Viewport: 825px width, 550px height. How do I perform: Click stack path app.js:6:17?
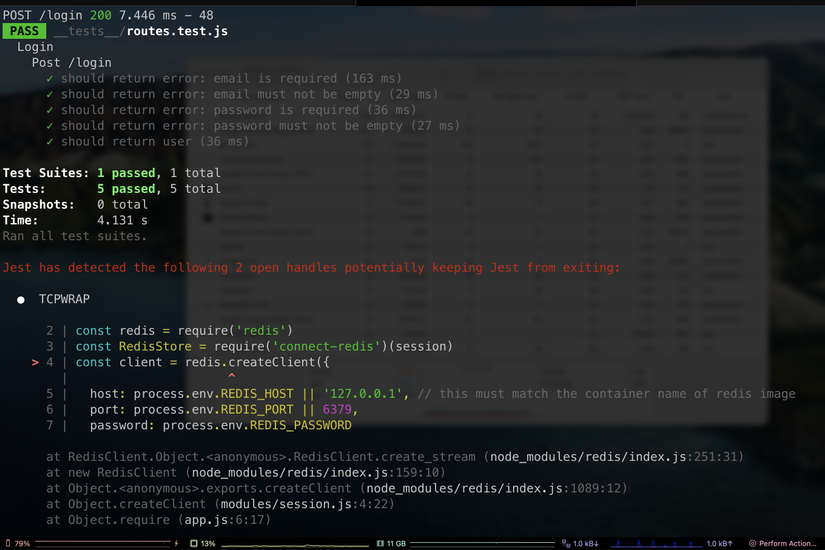224,520
